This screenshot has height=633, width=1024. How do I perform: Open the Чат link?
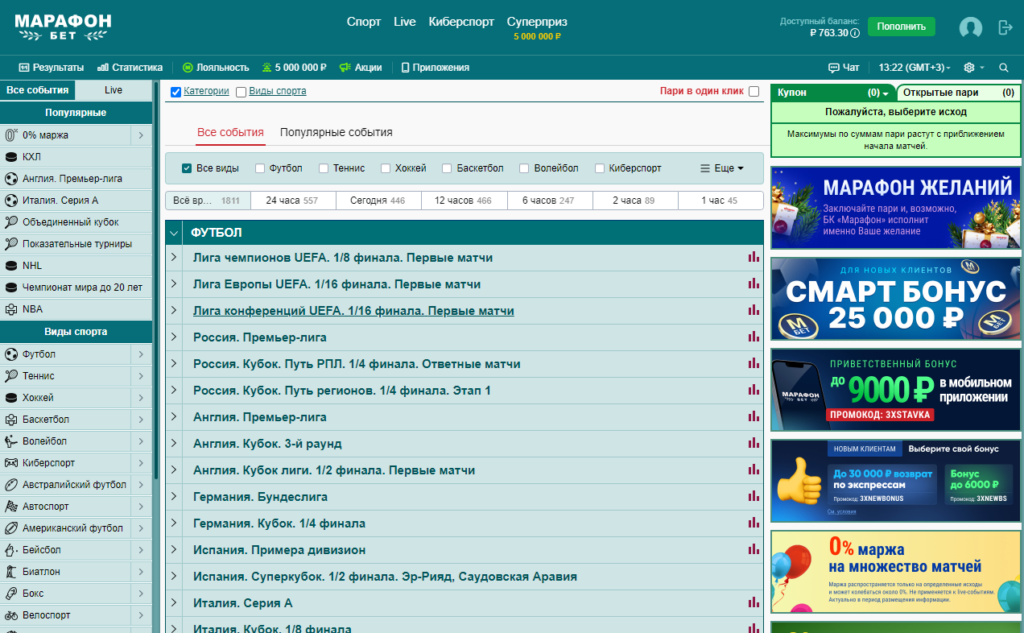[844, 67]
